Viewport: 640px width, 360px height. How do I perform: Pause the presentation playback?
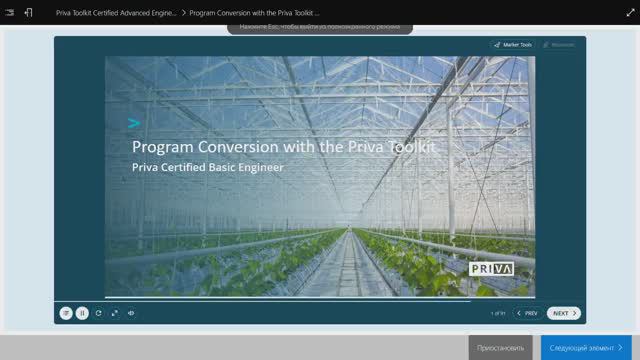(x=82, y=313)
